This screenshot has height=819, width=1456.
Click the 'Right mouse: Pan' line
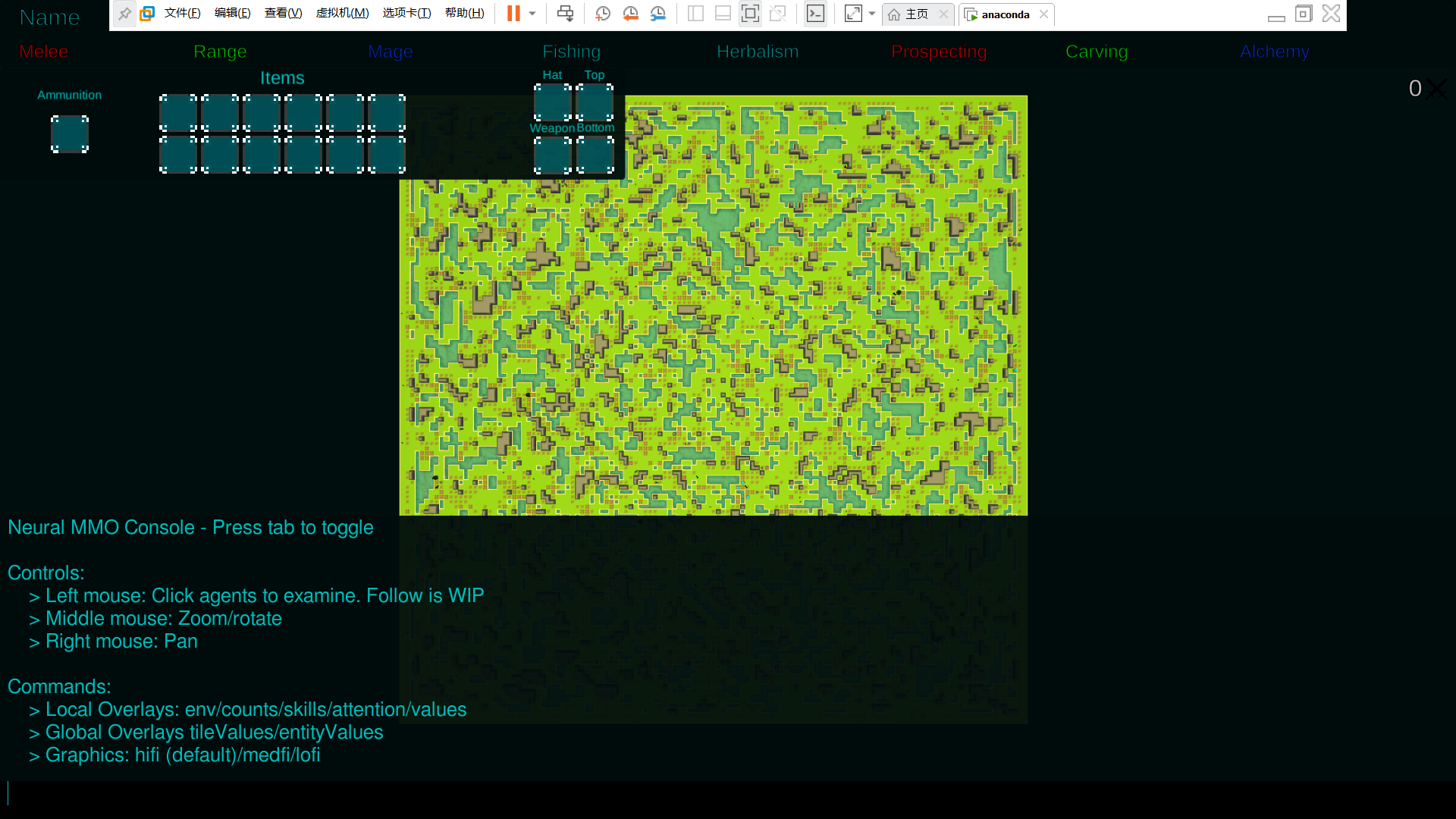(113, 642)
